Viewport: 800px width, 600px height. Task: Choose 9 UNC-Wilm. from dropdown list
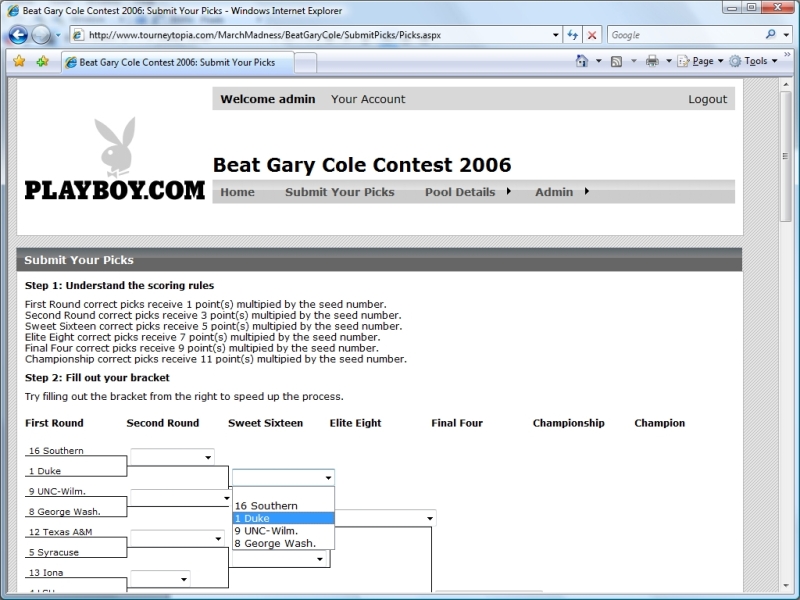[283, 531]
